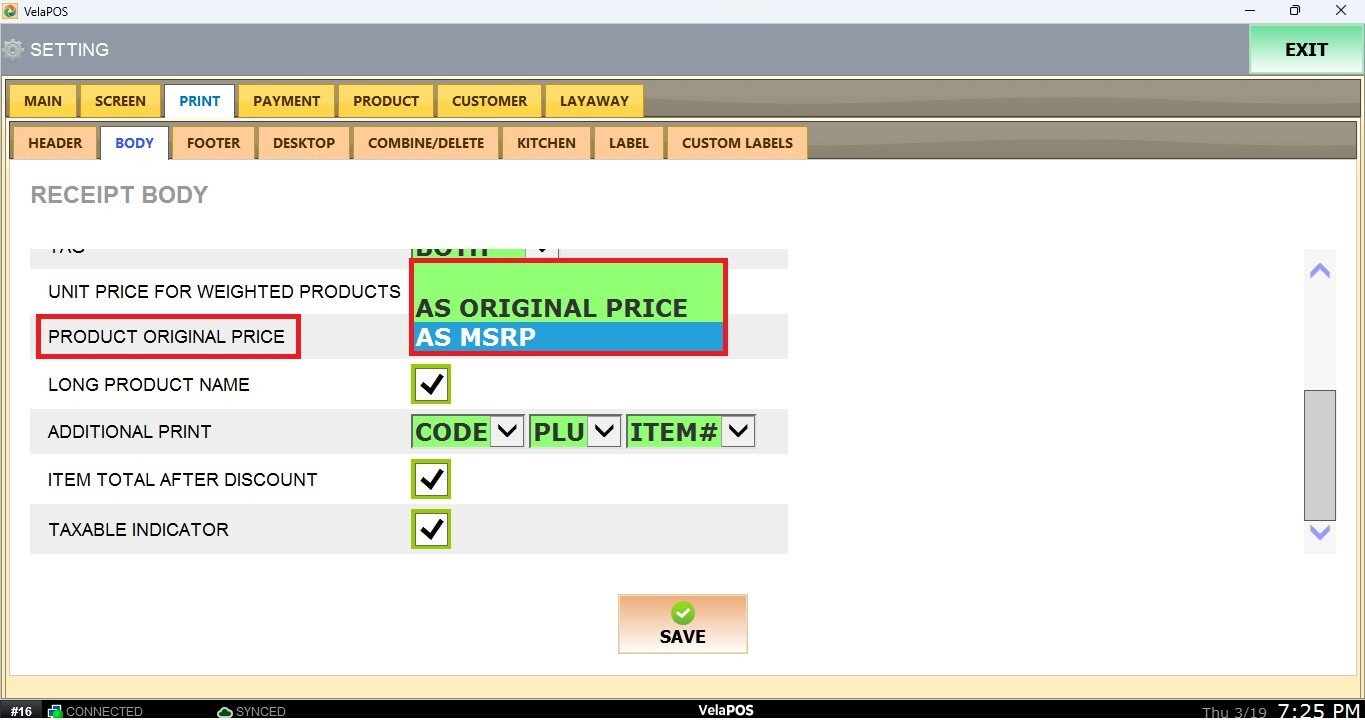
Task: Expand the PLU dropdown
Action: 604,432
